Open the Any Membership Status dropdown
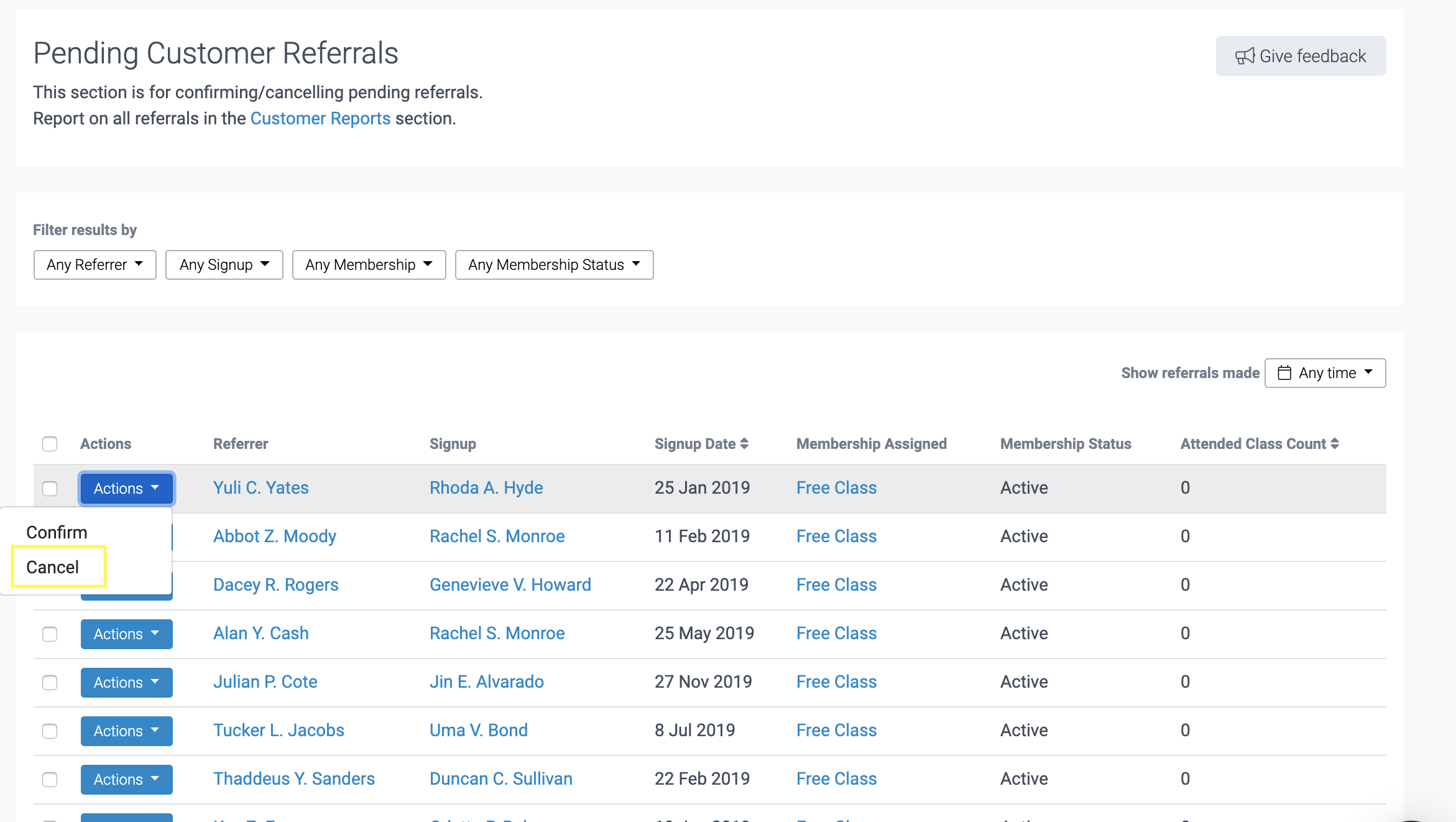This screenshot has width=1456, height=822. tap(553, 265)
